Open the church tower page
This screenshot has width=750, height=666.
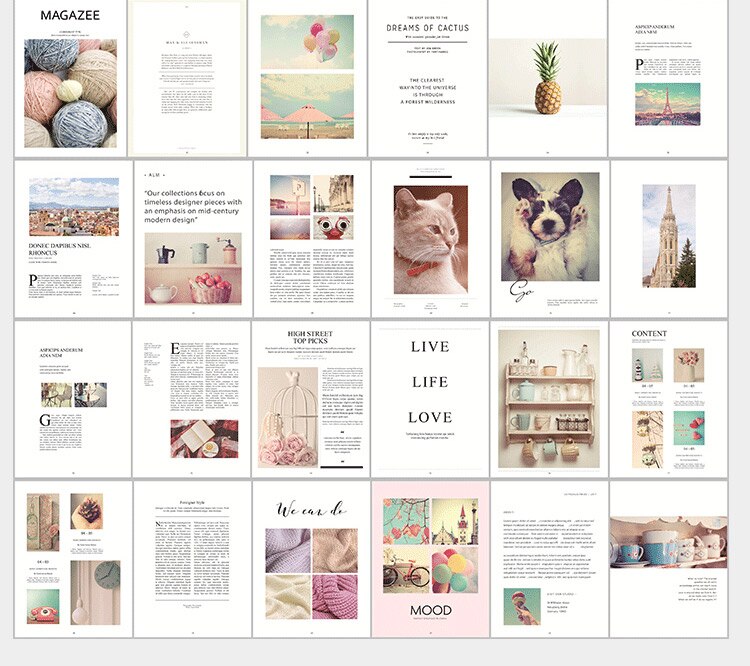669,238
